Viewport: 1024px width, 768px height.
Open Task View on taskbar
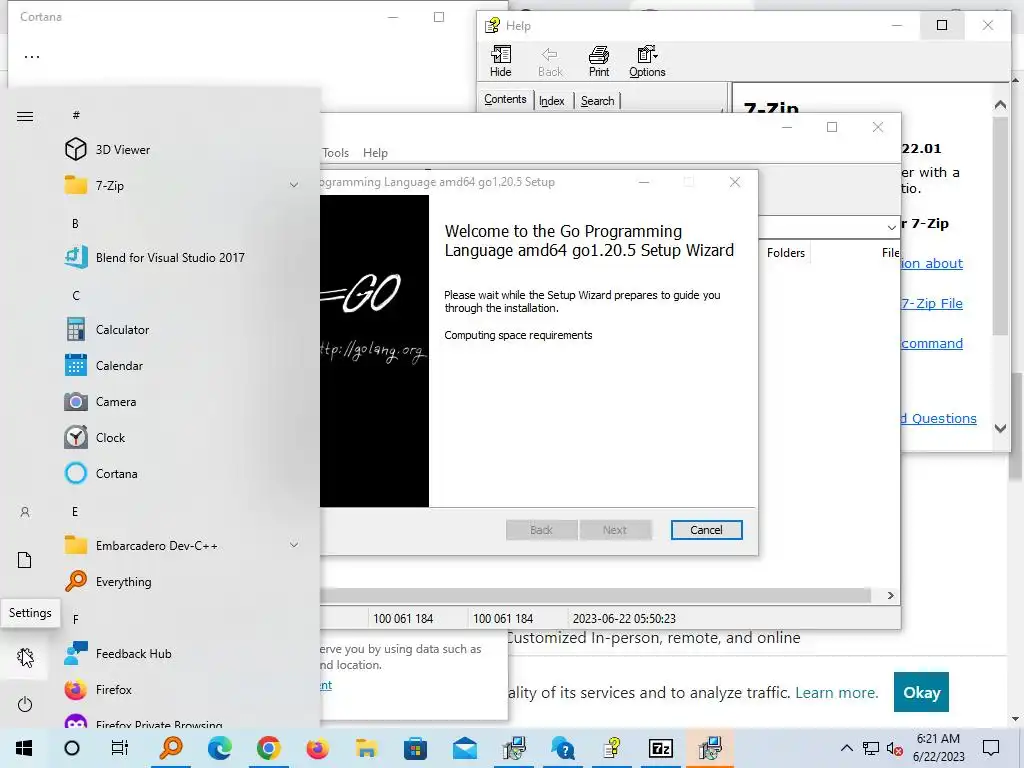pyautogui.click(x=120, y=748)
